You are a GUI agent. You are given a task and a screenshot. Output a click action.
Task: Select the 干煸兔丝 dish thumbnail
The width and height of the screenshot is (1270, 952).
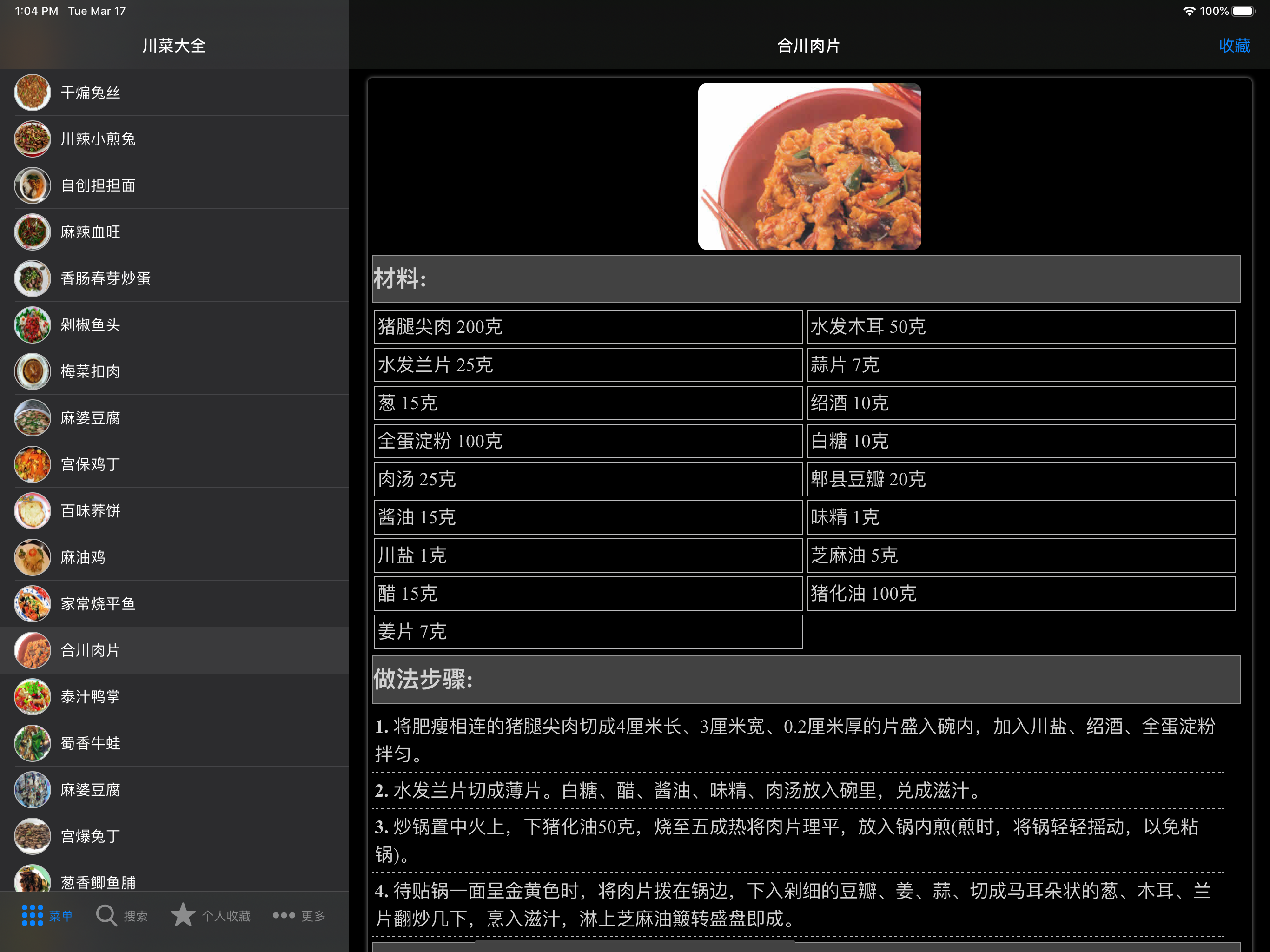point(33,93)
